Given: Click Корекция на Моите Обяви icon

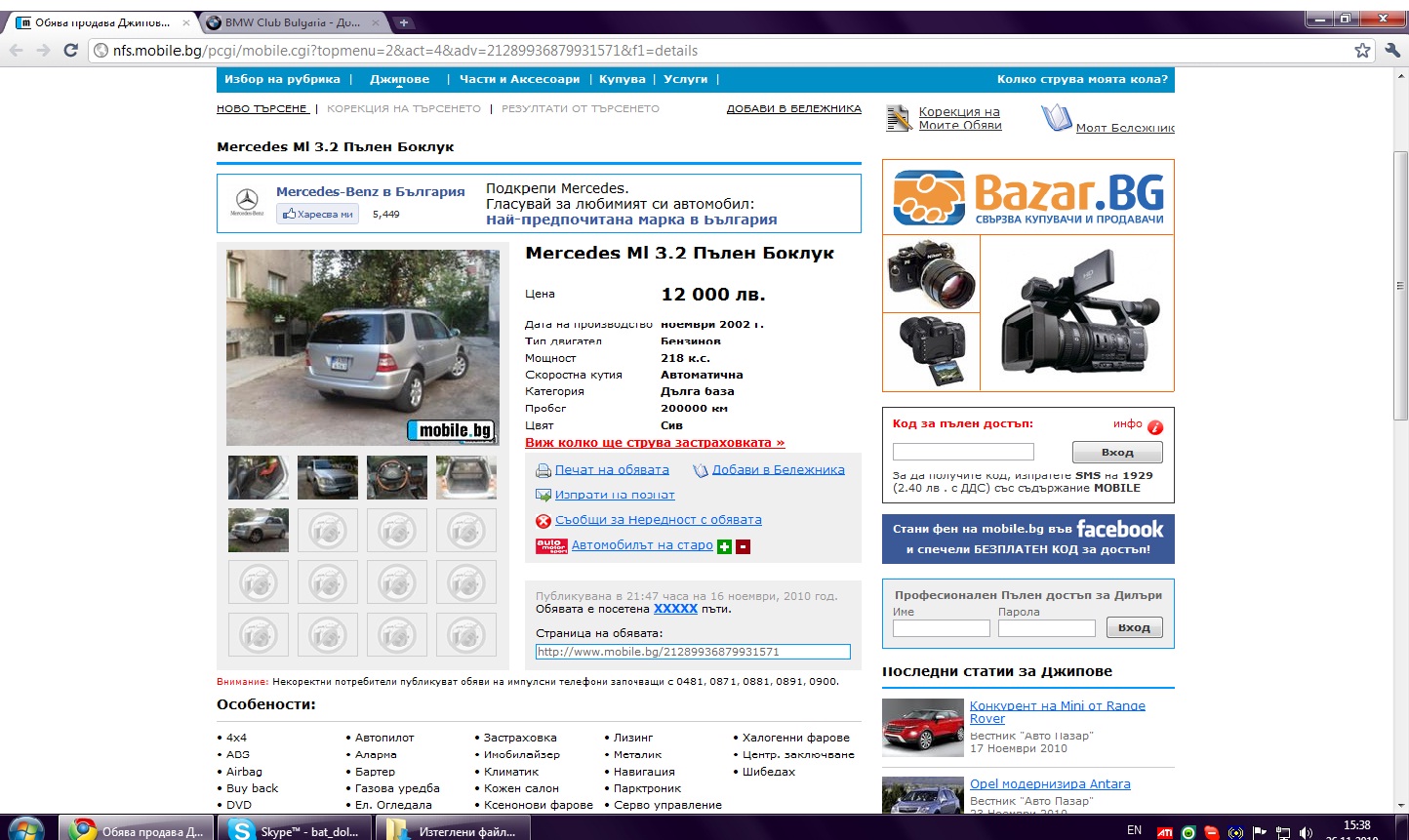Looking at the screenshot, I should tap(899, 118).
